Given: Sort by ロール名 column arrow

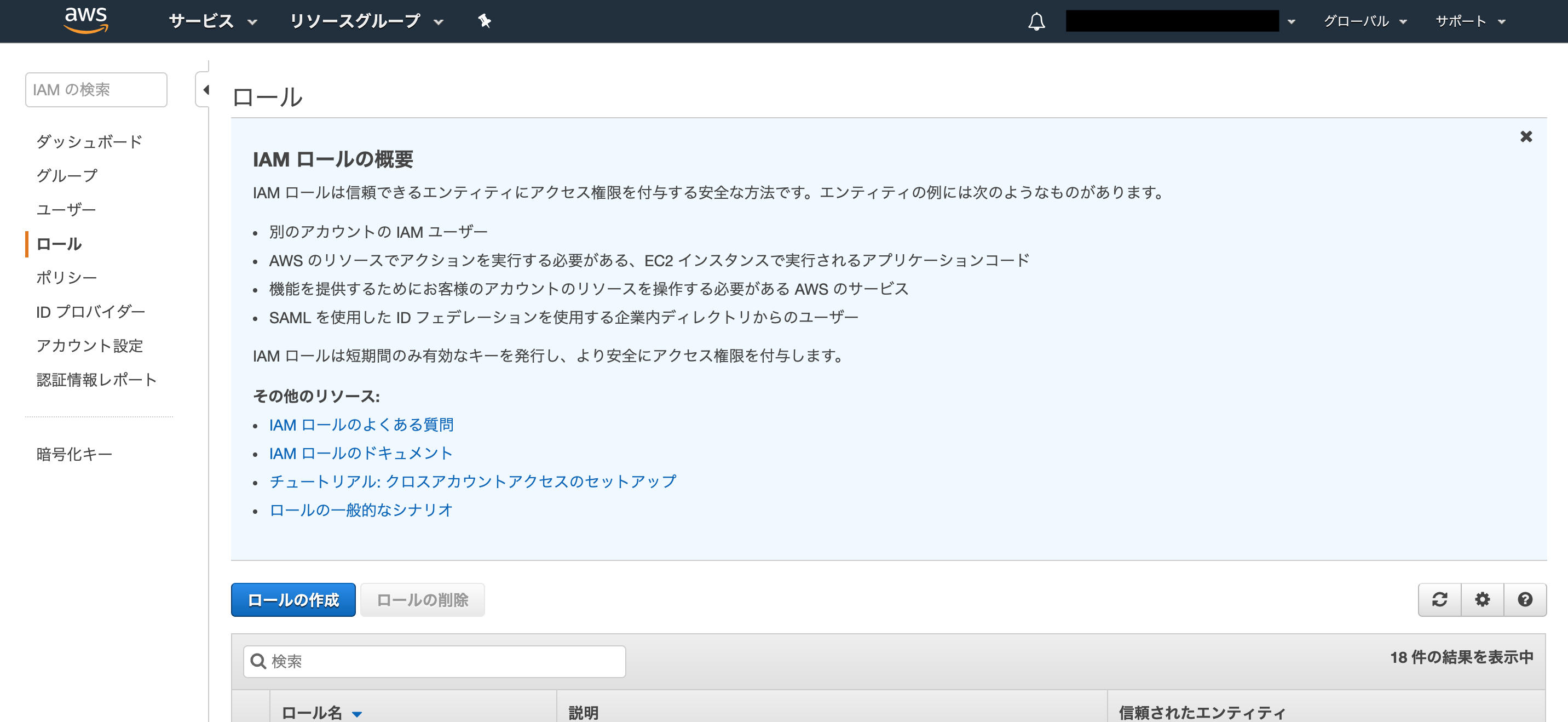Looking at the screenshot, I should click(x=357, y=714).
